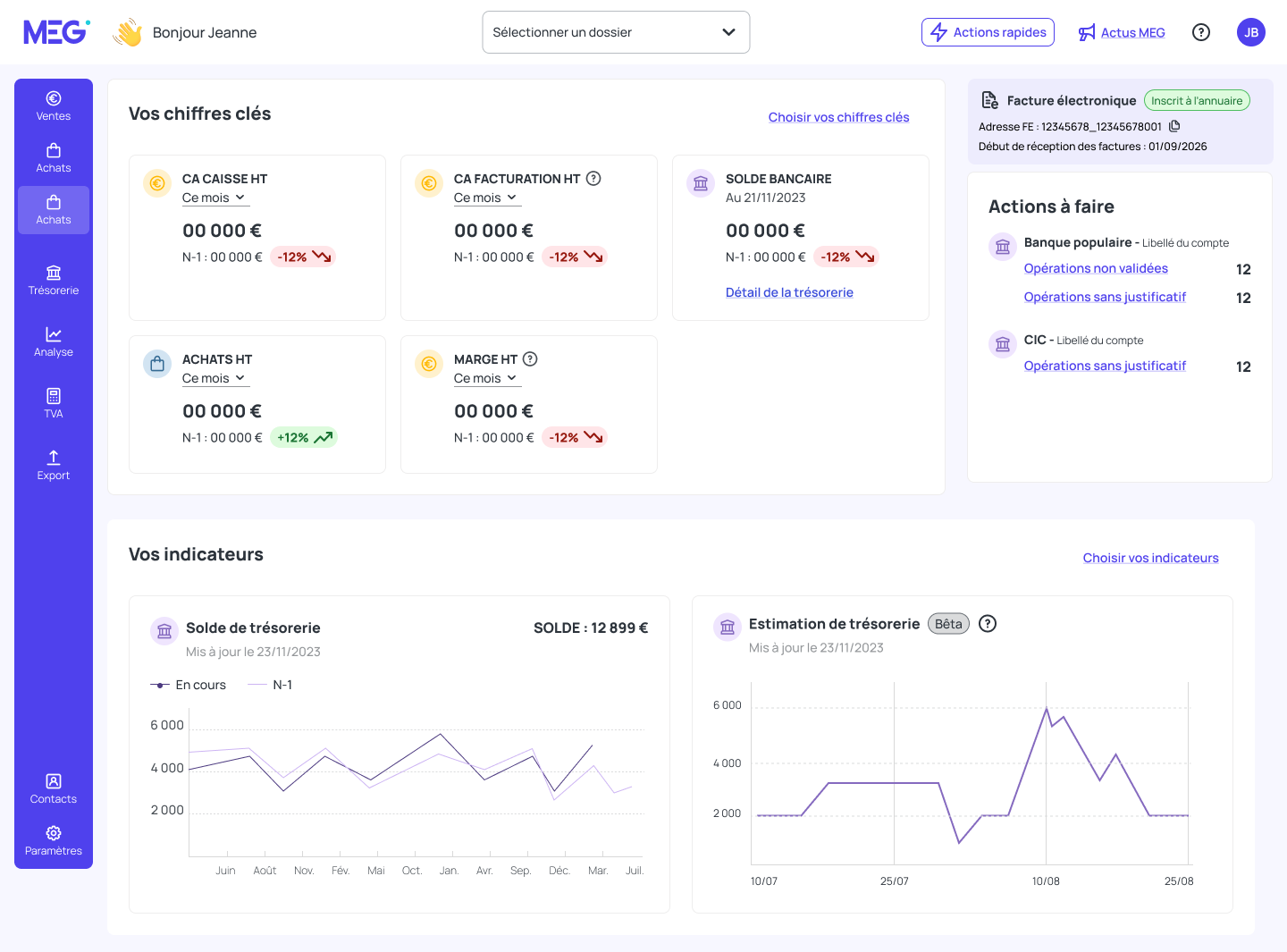Open the Sélectionner un dossier dropdown
This screenshot has width=1287, height=952.
[616, 32]
